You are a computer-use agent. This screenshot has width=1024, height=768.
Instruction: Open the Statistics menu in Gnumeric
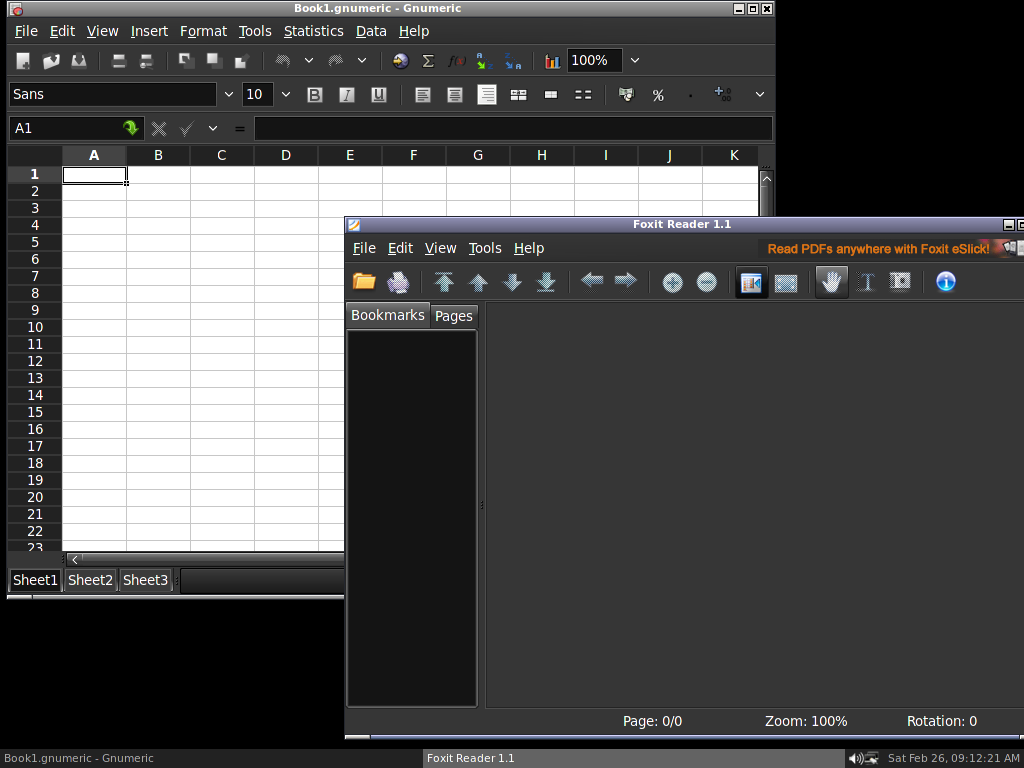click(313, 31)
